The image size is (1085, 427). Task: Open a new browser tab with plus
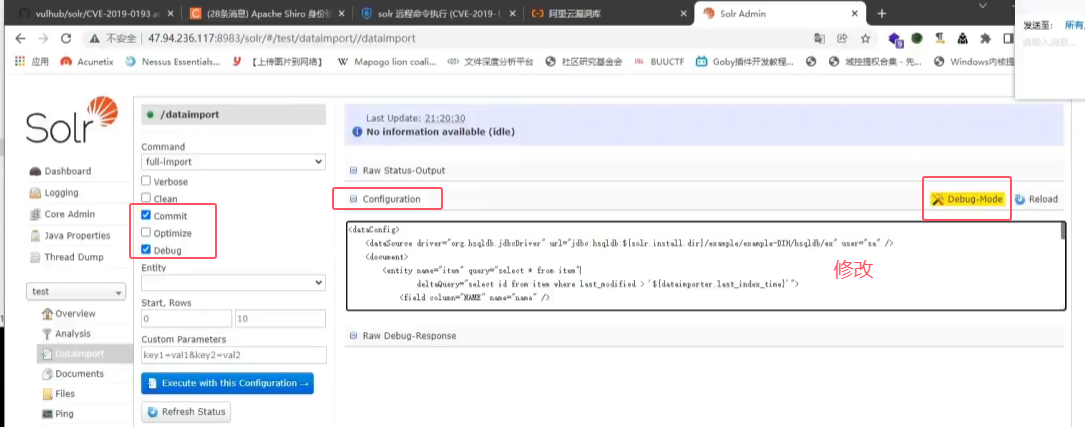tap(882, 14)
